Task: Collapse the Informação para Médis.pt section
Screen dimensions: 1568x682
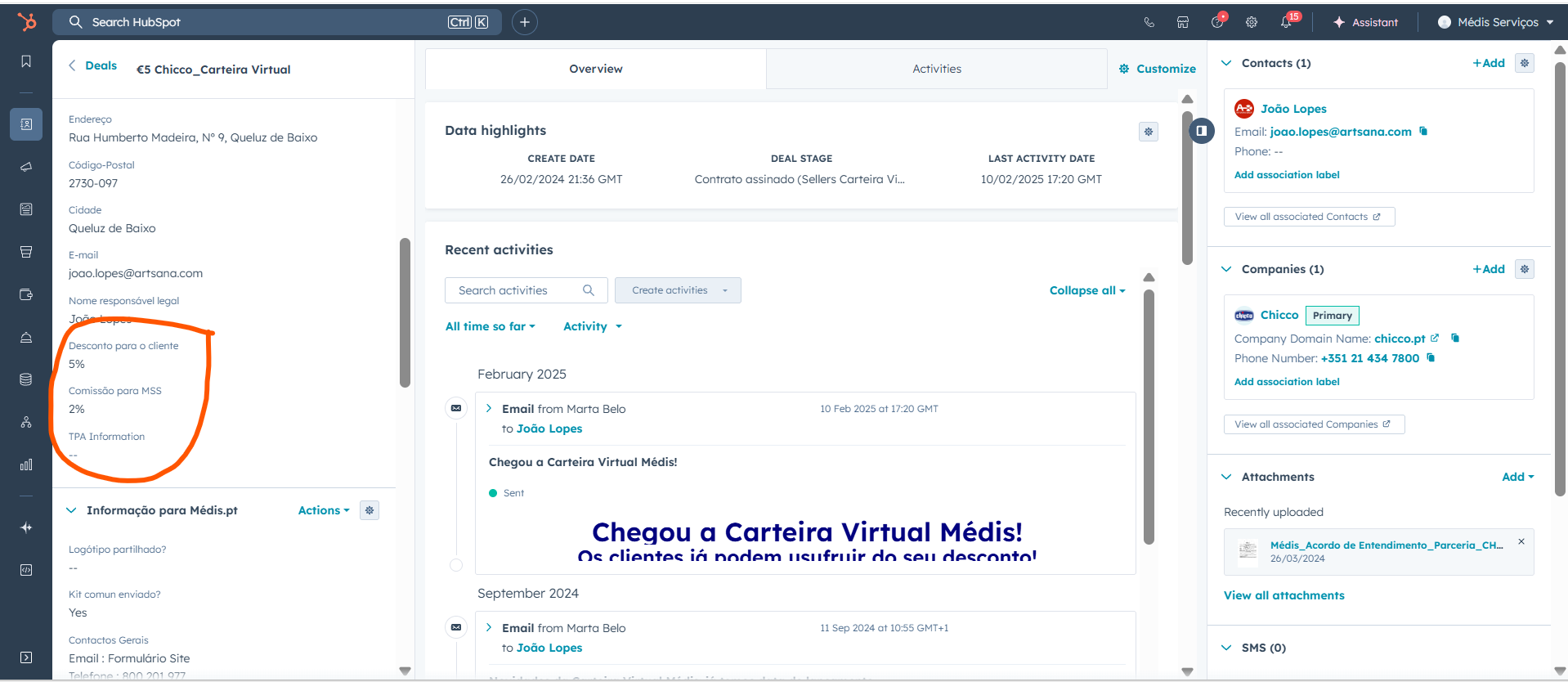Action: click(71, 510)
